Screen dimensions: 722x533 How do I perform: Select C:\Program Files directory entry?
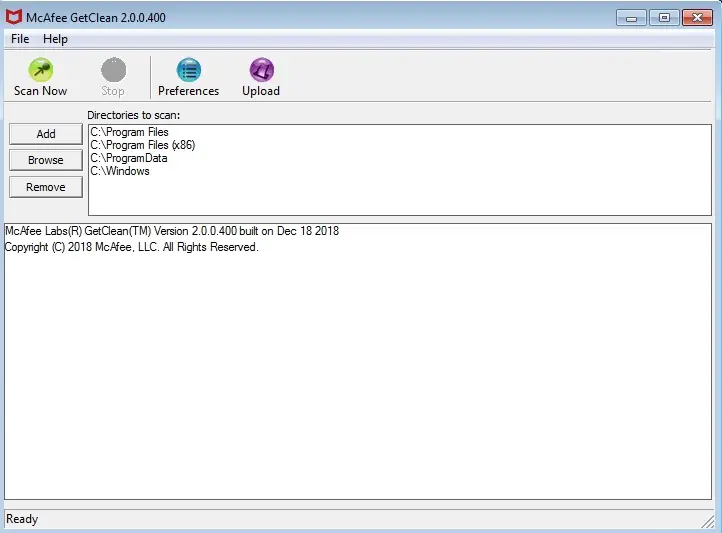(x=129, y=132)
